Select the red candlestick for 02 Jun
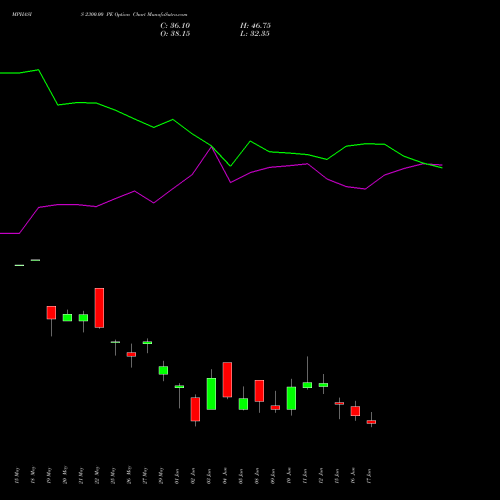500x500 pixels. point(195,409)
